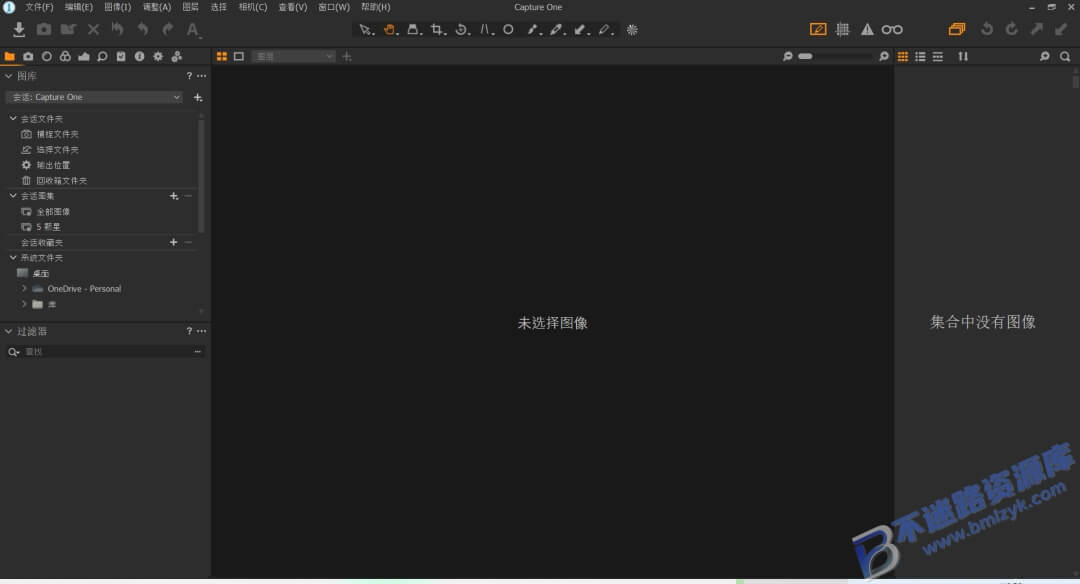
Task: Switch browser to orange grid view
Action: pyautogui.click(x=903, y=56)
